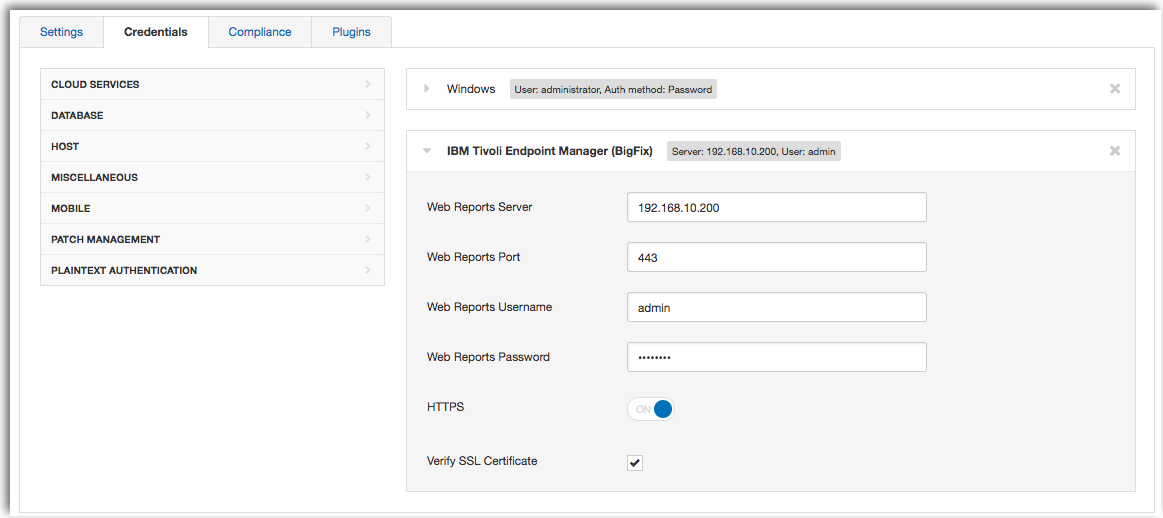1163x518 pixels.
Task: Expand the Host category
Action: click(x=212, y=147)
